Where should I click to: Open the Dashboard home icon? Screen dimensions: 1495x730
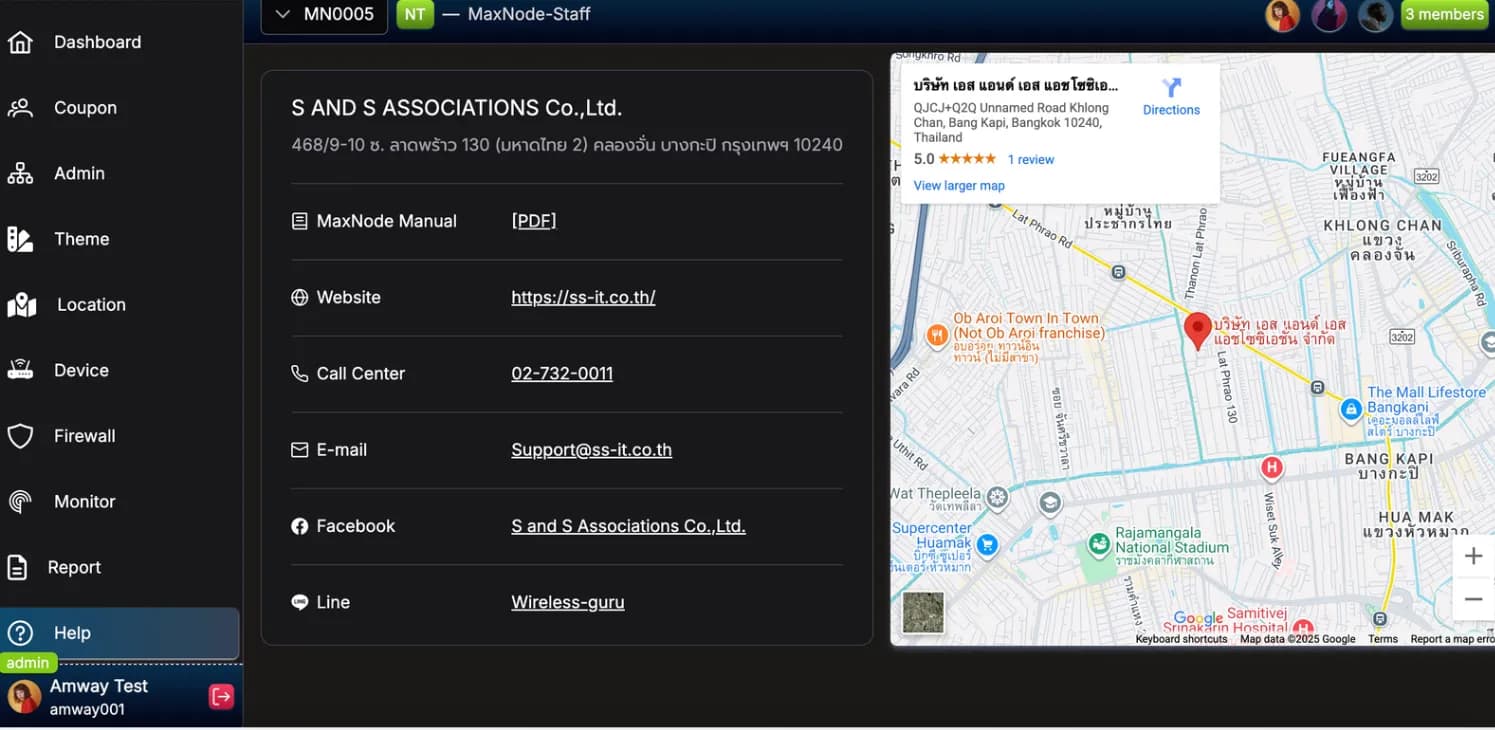(x=20, y=42)
